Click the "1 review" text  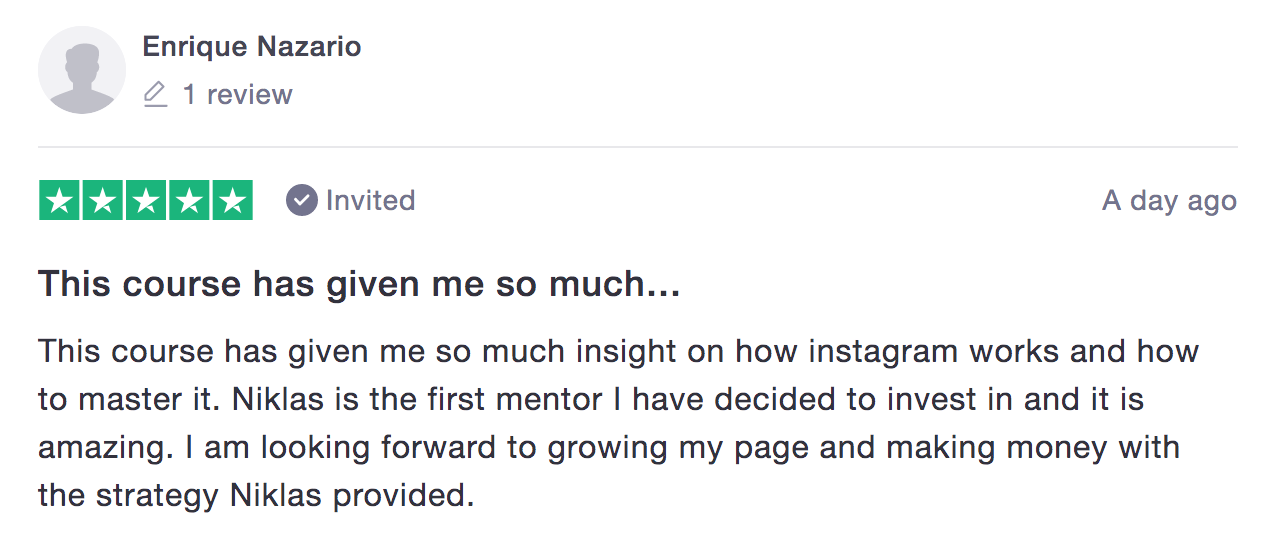pos(237,95)
